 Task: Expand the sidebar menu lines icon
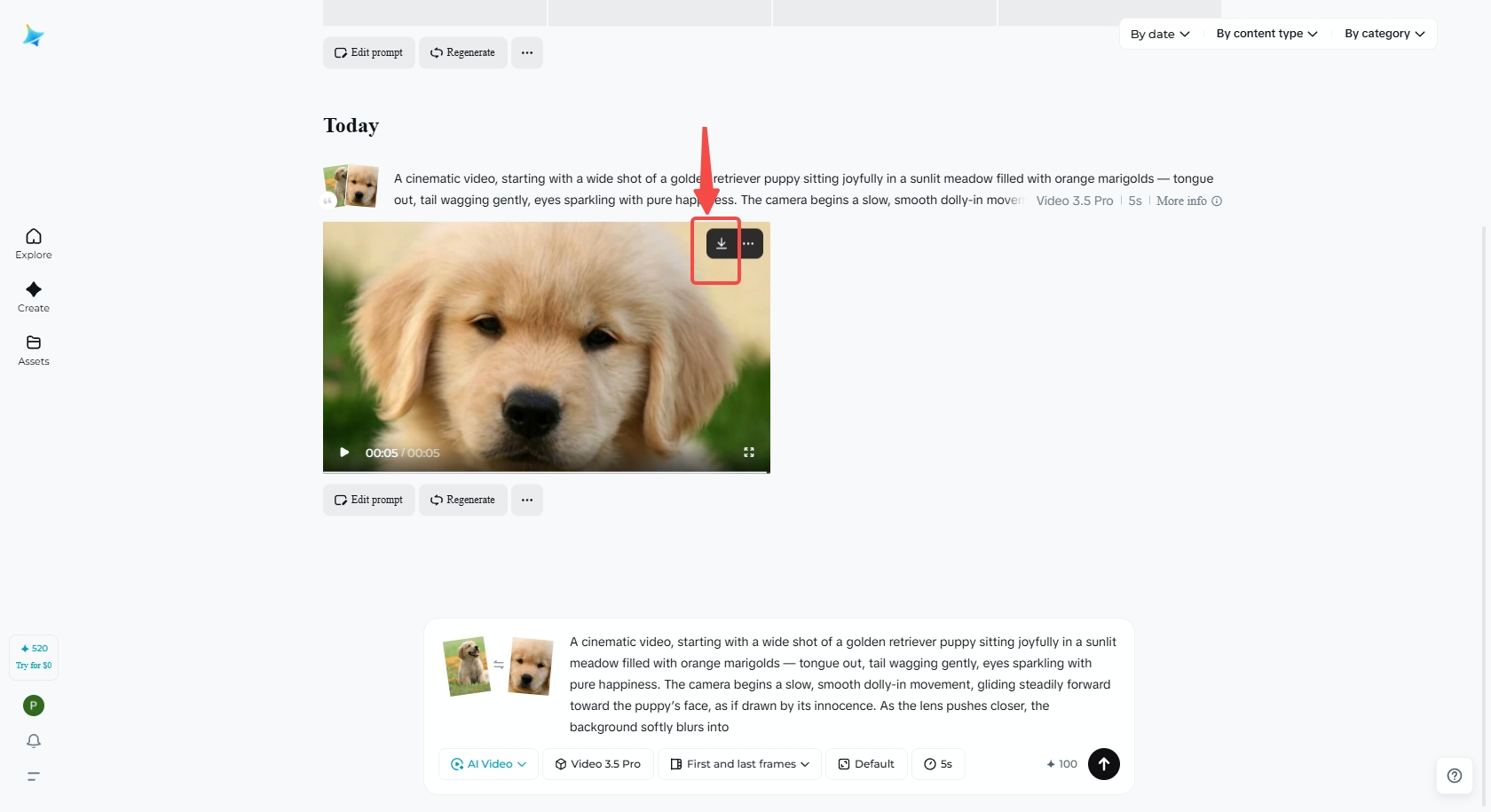[34, 777]
